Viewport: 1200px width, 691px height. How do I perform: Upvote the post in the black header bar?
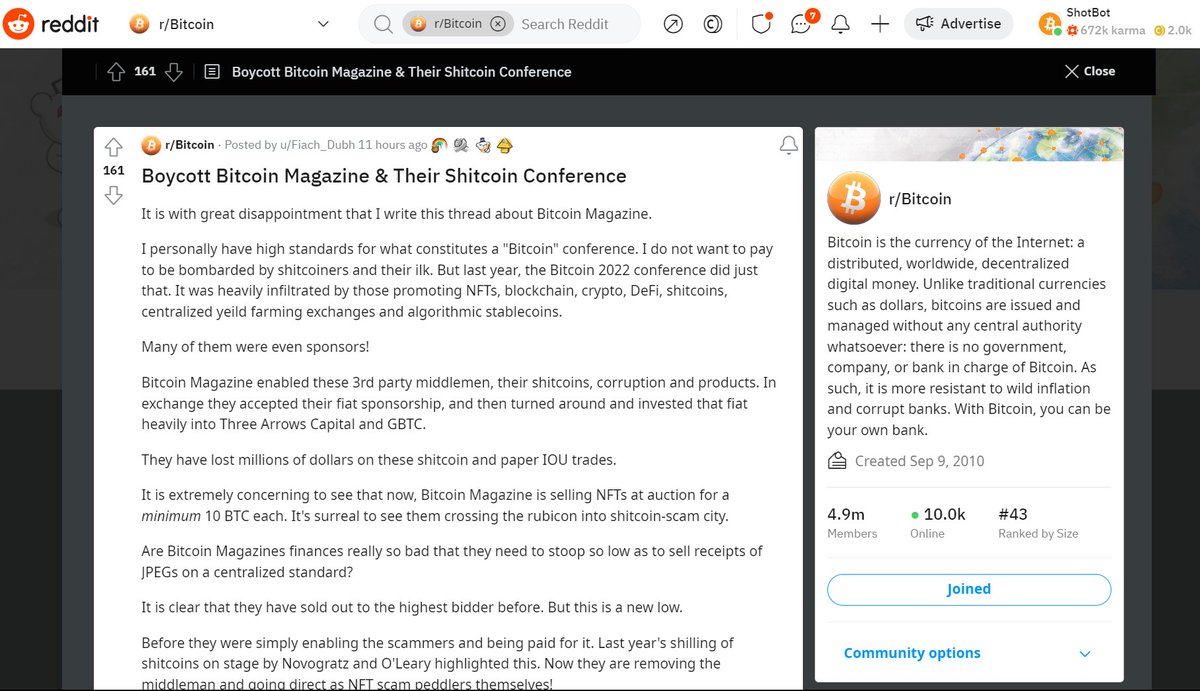[x=116, y=72]
